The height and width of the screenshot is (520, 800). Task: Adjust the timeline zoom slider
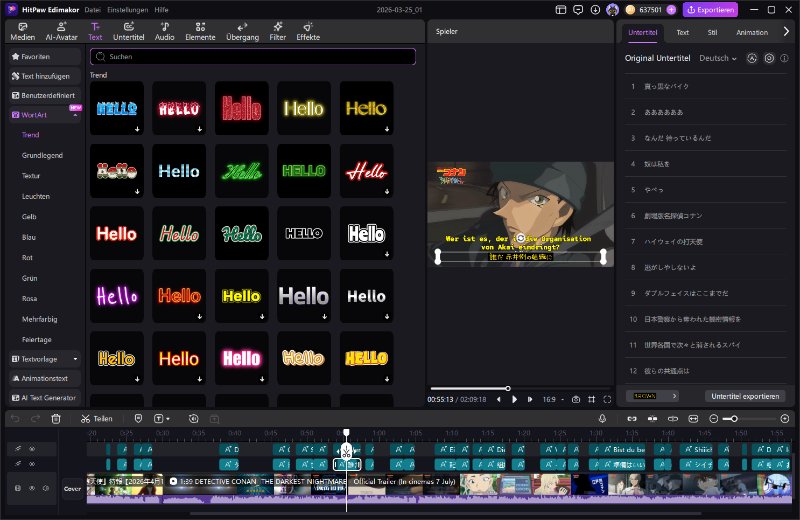749,418
